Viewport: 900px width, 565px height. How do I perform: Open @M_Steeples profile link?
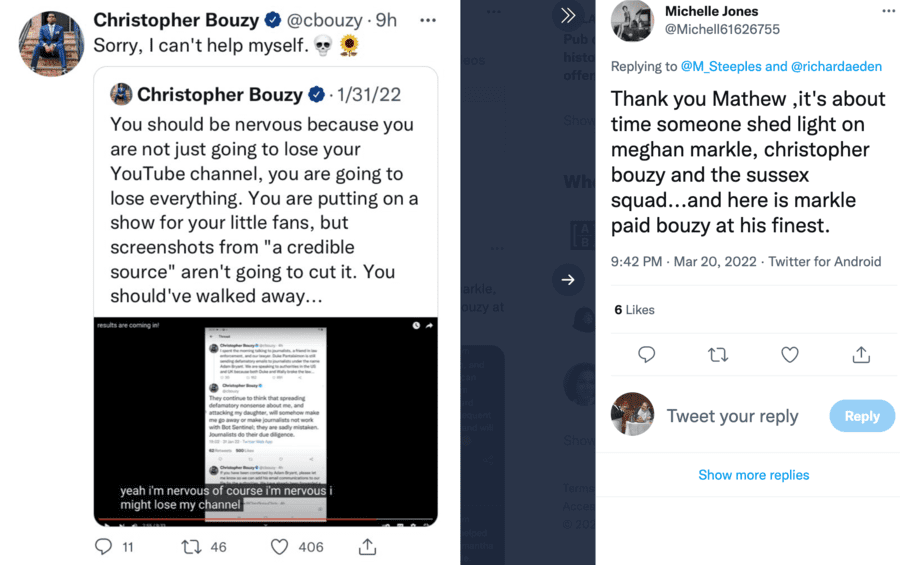(x=720, y=67)
